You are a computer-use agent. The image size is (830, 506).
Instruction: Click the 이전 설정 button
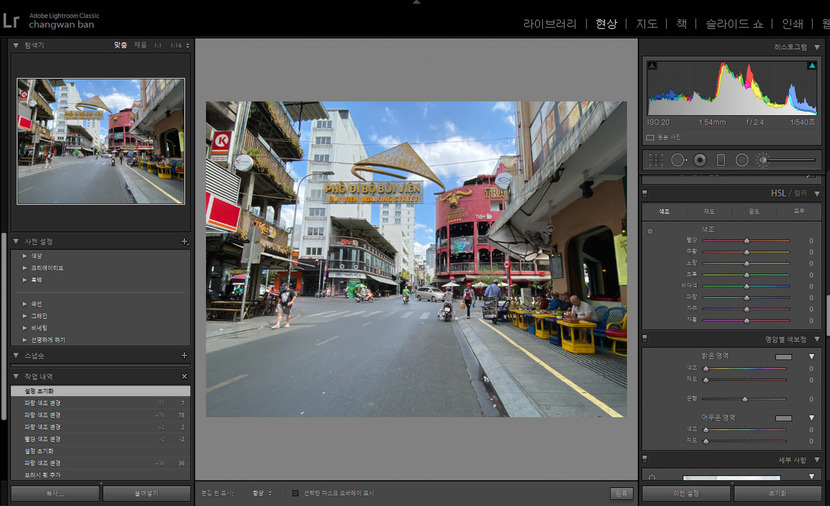pos(686,493)
